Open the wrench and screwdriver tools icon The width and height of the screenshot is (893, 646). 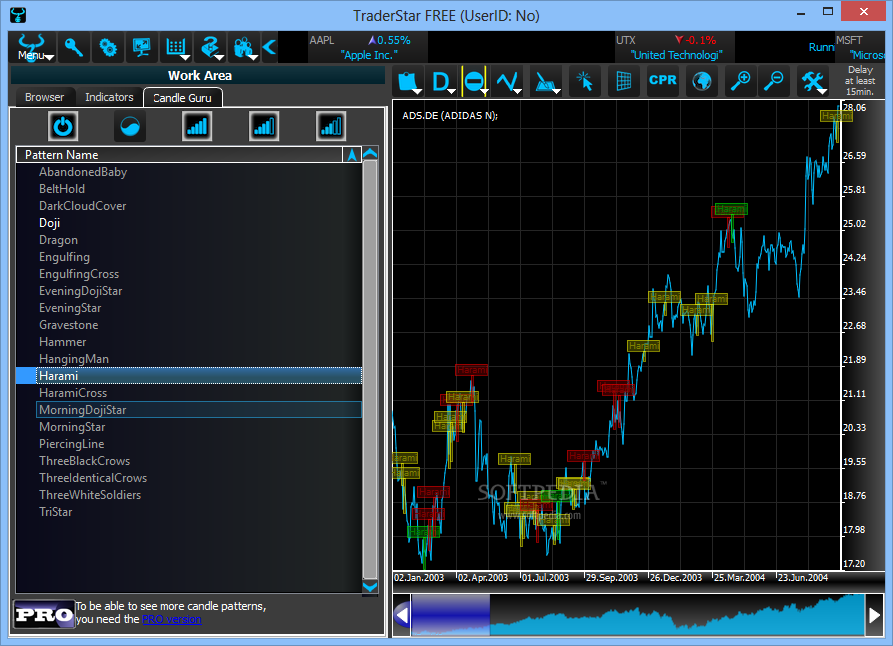pos(813,81)
